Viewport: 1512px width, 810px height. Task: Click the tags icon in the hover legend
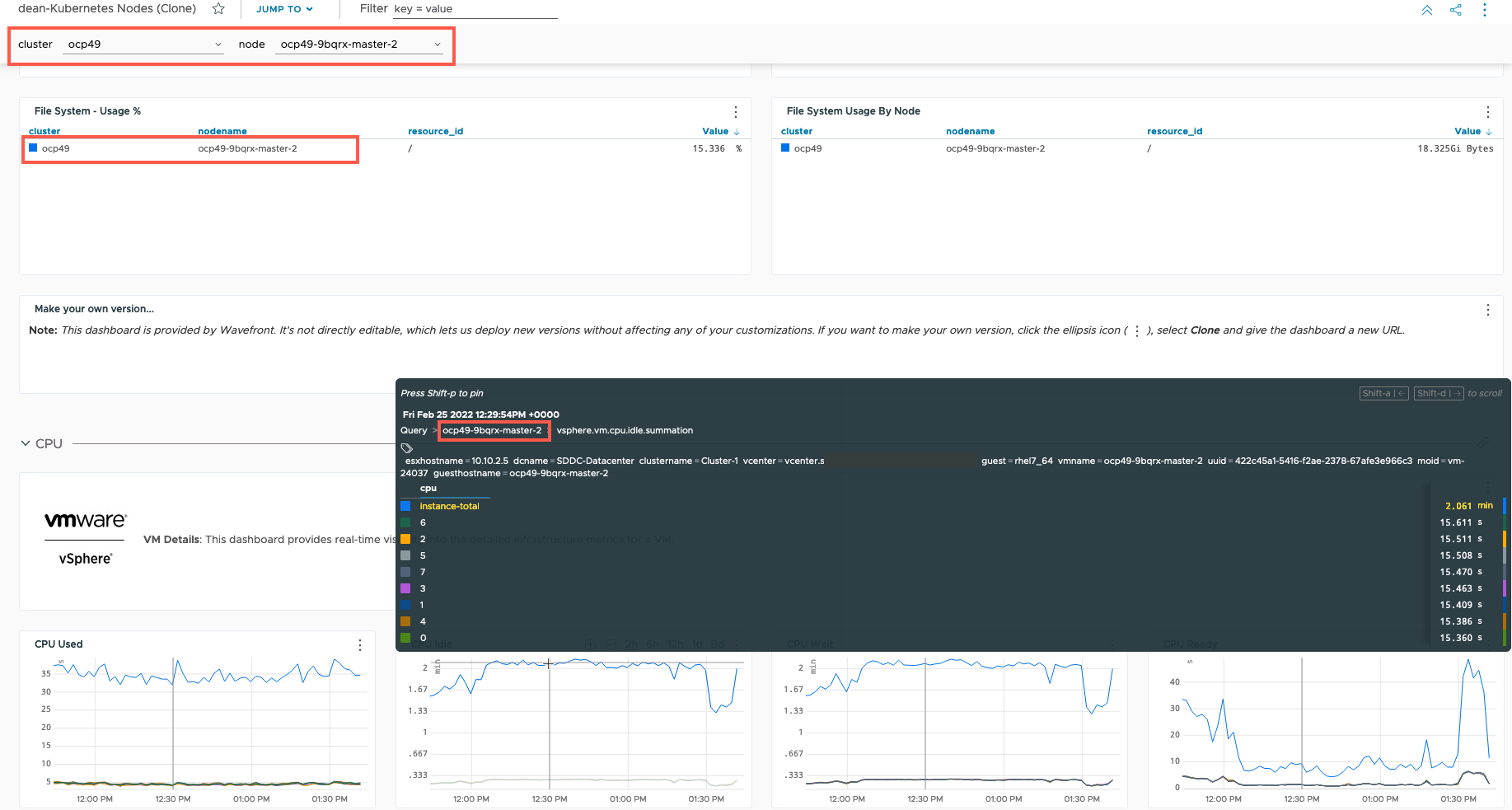[406, 448]
